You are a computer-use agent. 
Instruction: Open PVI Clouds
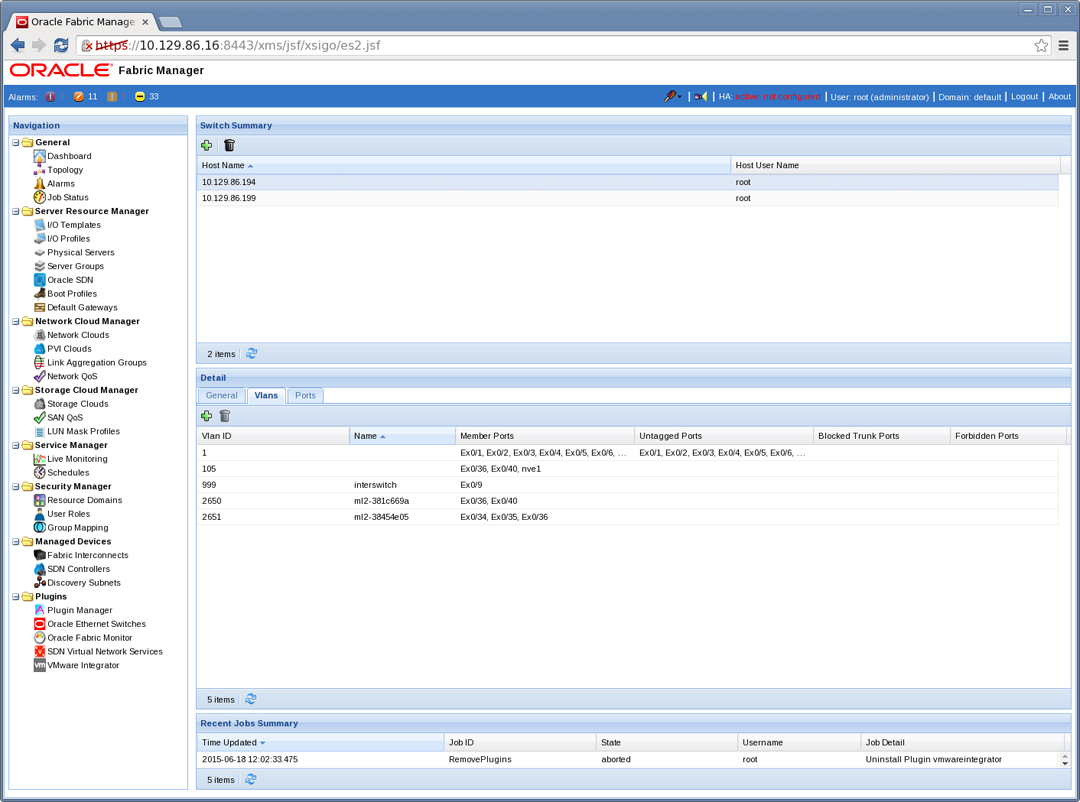(x=69, y=349)
